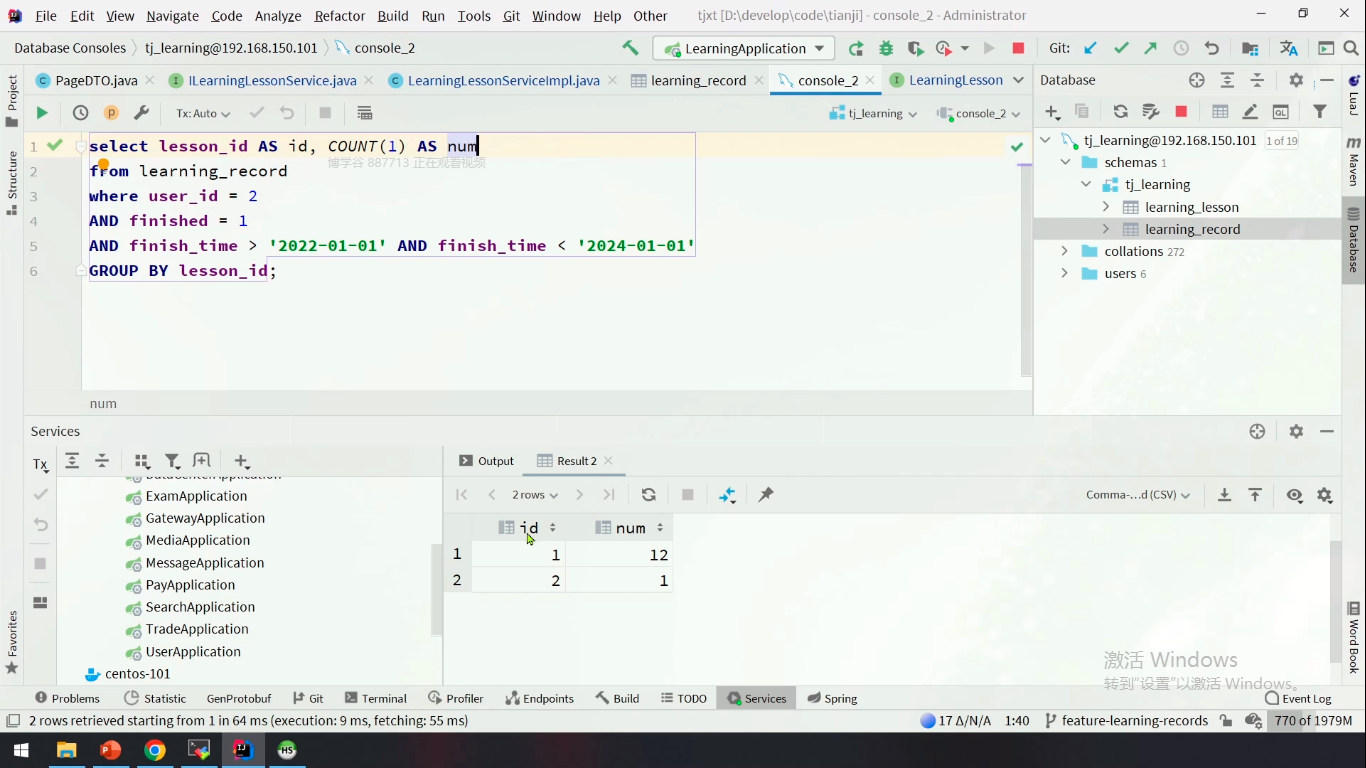This screenshot has width=1366, height=768.
Task: Open File Explorer from taskbar
Action: [66, 749]
